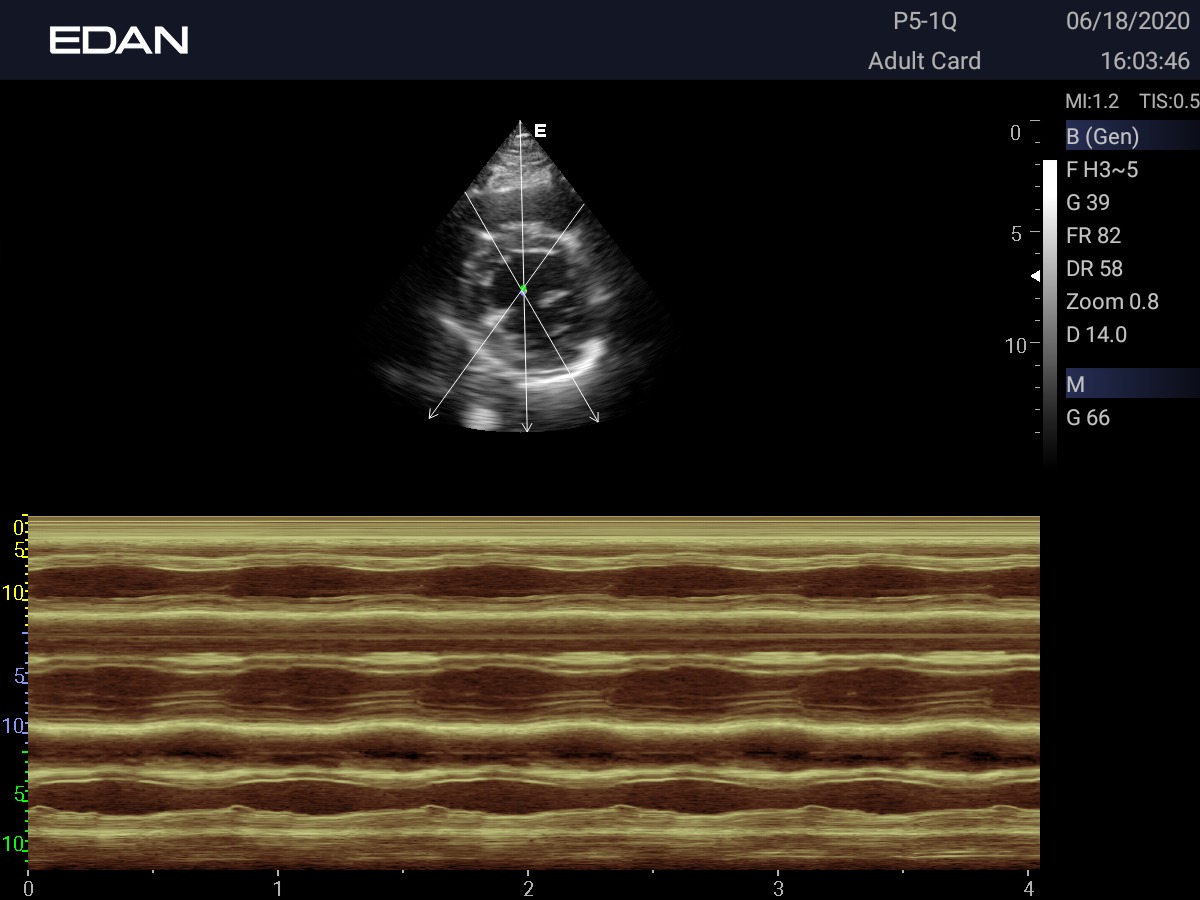Select the P5-1Q probe label
Screen dimensions: 1200x900
(x=925, y=22)
